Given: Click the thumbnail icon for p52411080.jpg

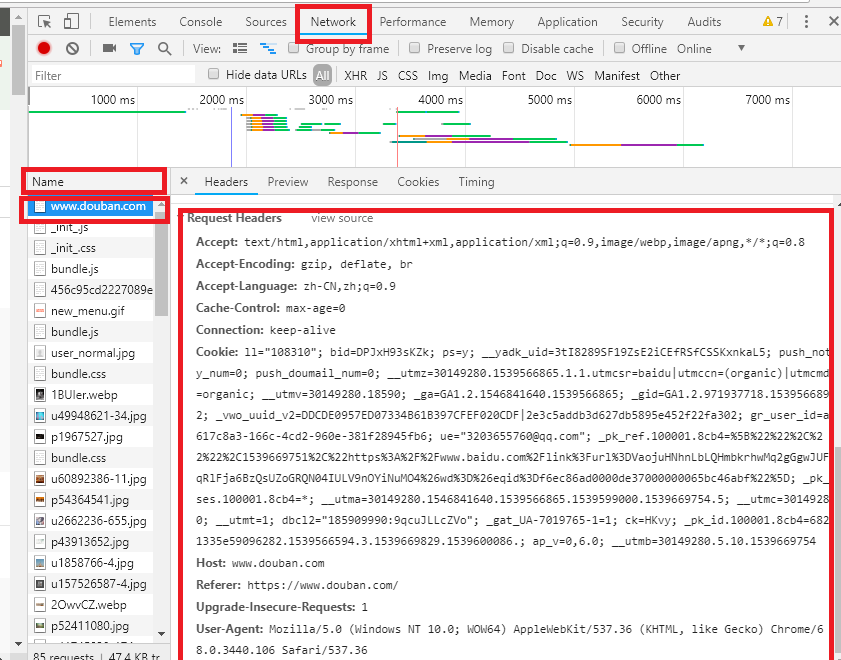Looking at the screenshot, I should [40, 625].
